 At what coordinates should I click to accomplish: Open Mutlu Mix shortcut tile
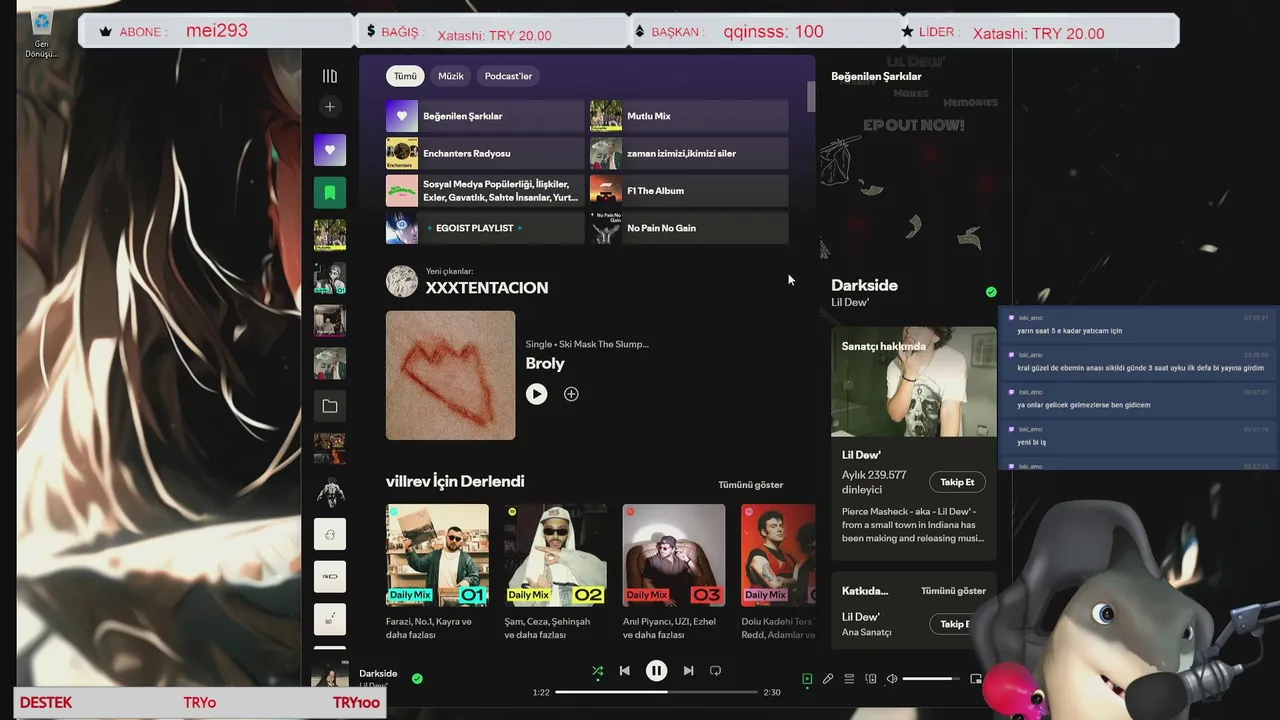click(689, 116)
